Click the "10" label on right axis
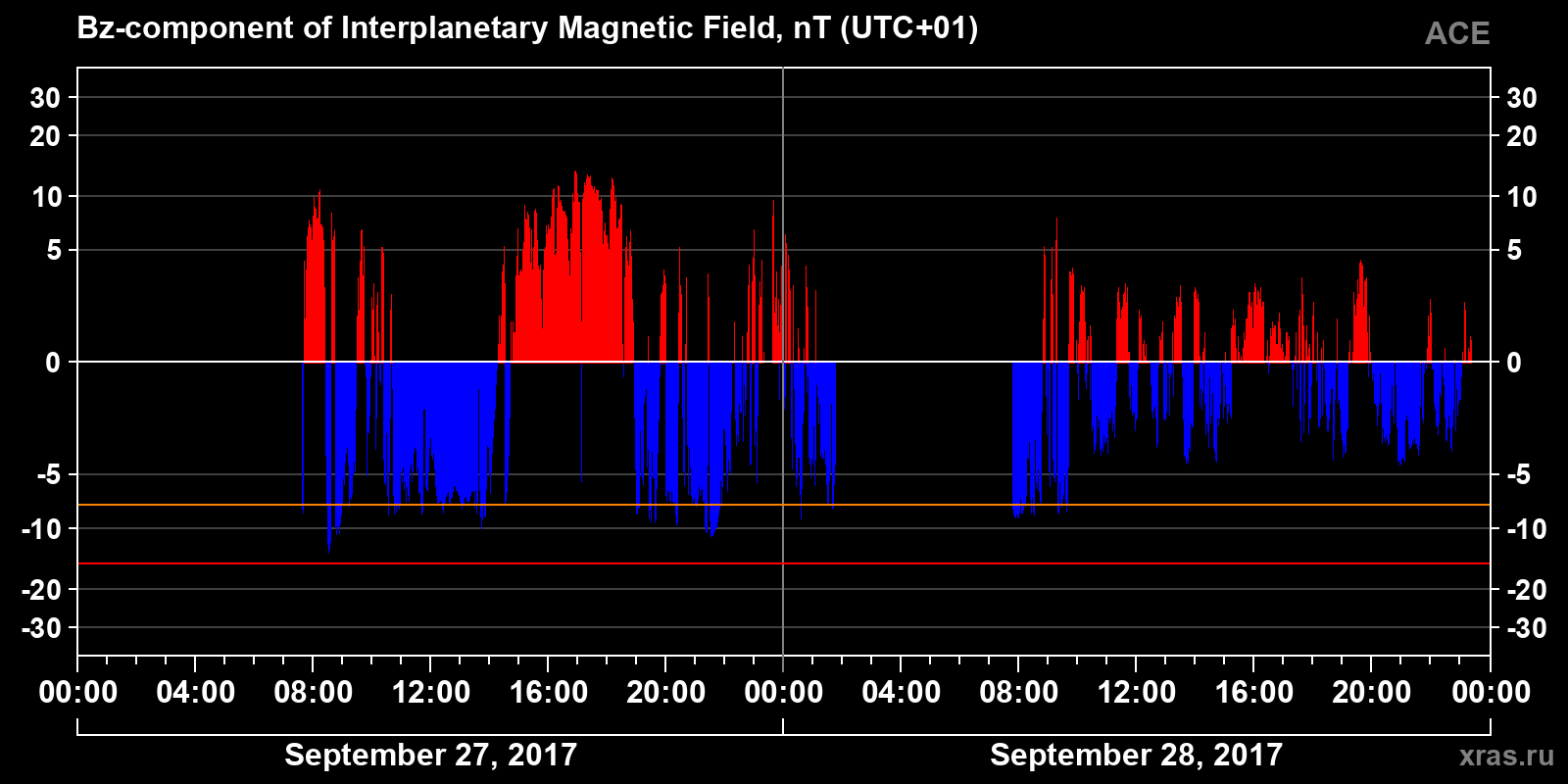Screen dimensions: 1568x784 (1521, 197)
